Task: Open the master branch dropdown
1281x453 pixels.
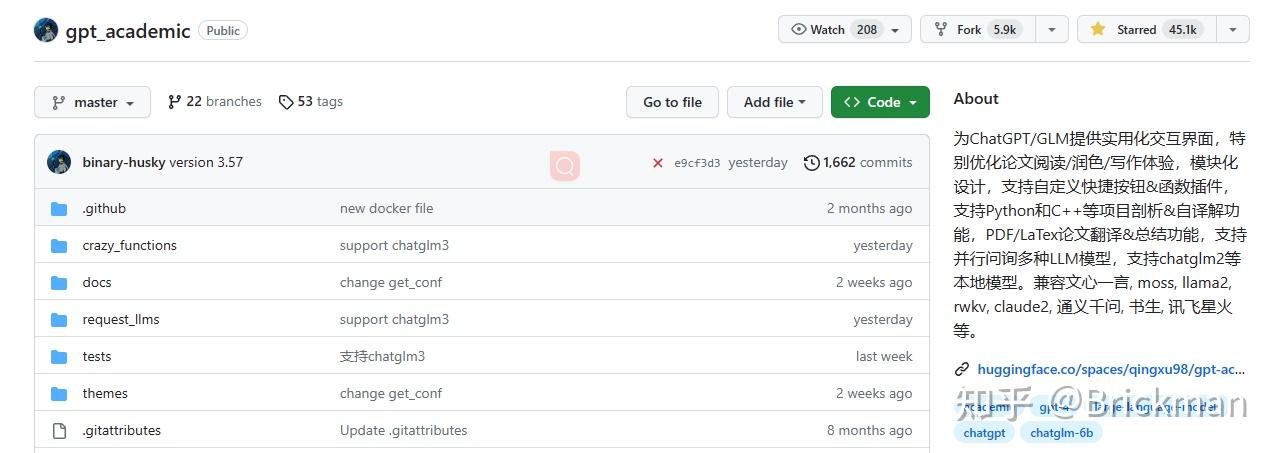Action: click(92, 102)
